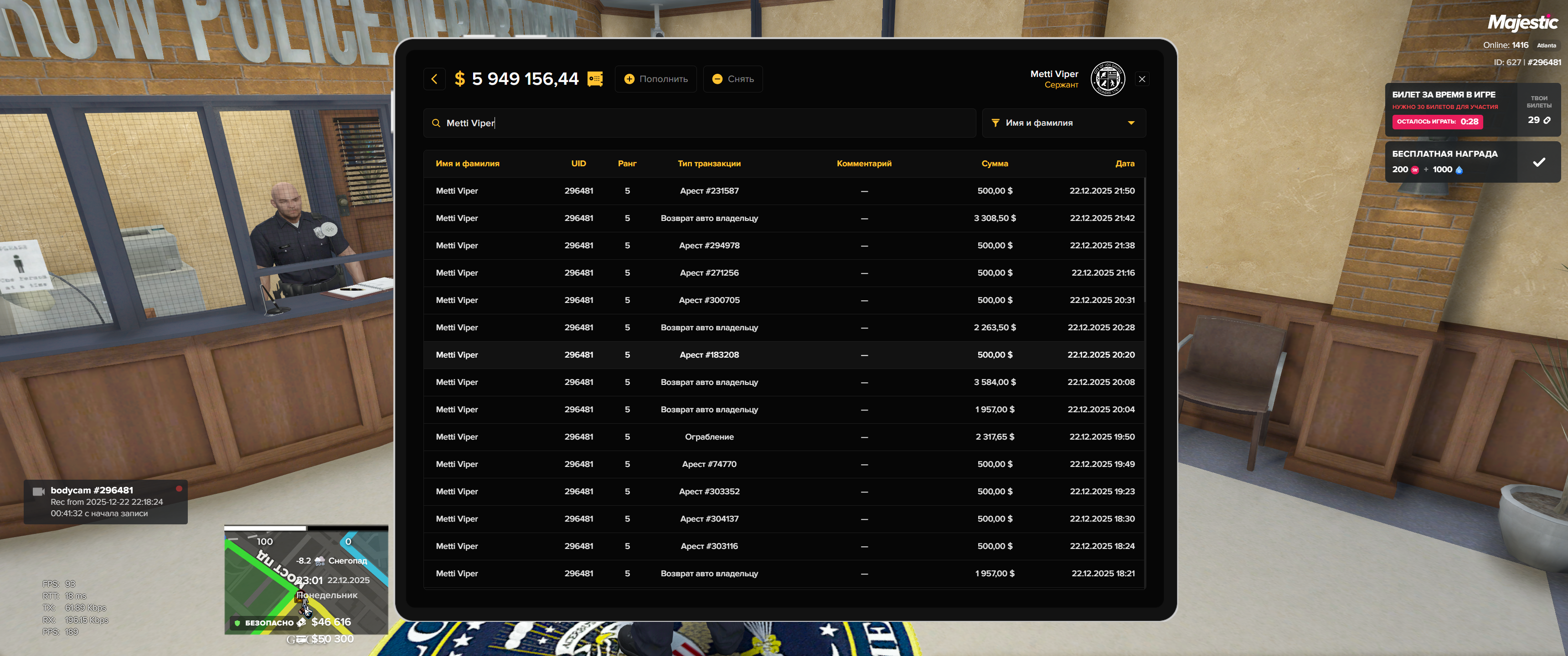Screen dimensions: 1568x656
Task: Sort by the Дата column header
Action: click(x=1124, y=164)
